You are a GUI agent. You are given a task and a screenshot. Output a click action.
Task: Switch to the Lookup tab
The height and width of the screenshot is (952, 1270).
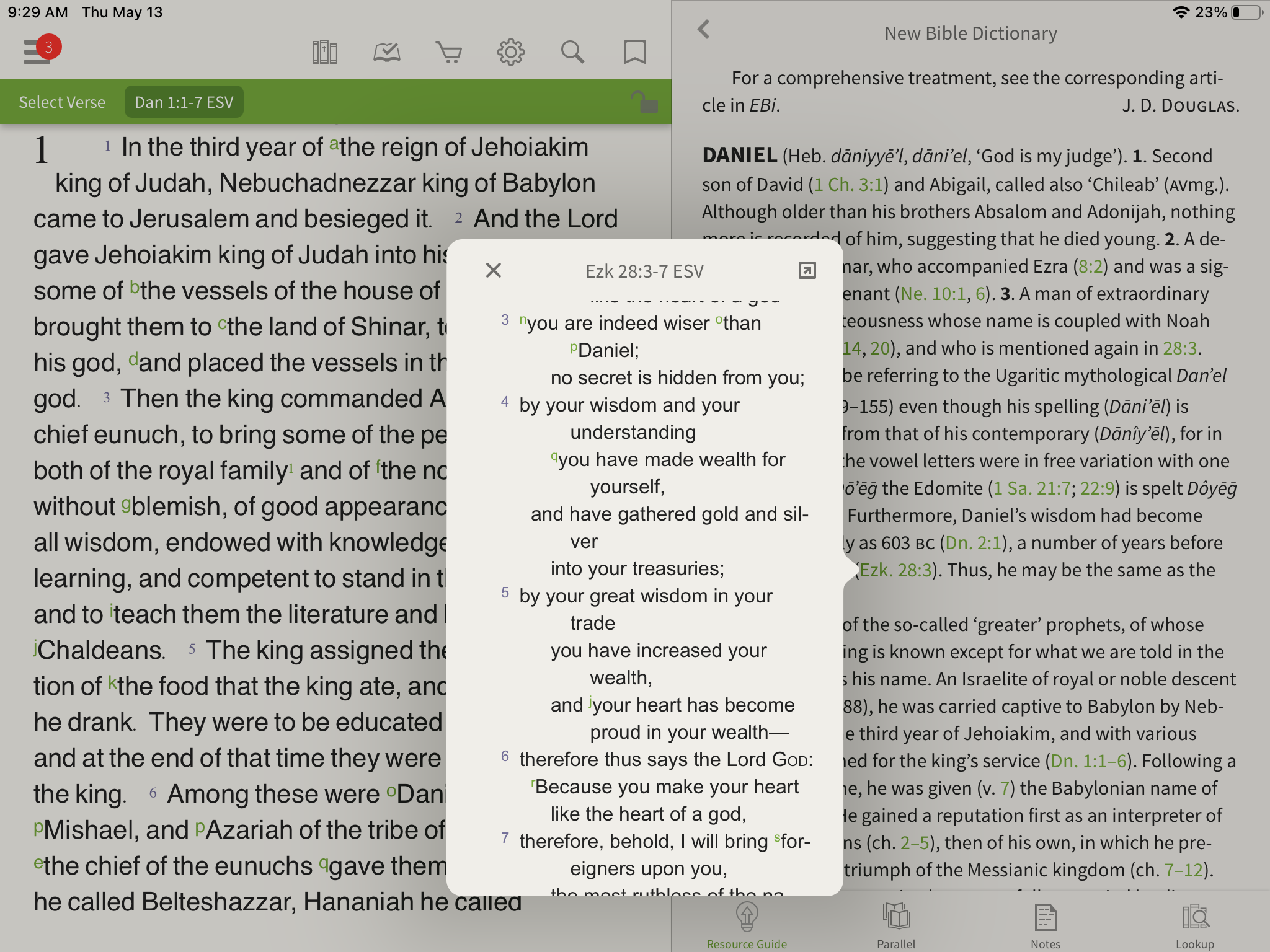point(1195,925)
